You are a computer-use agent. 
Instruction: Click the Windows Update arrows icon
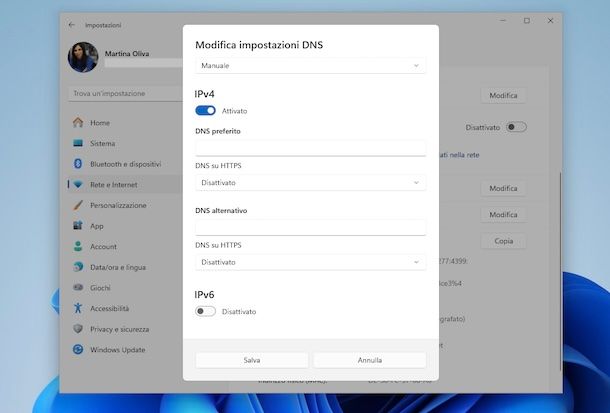(78, 349)
